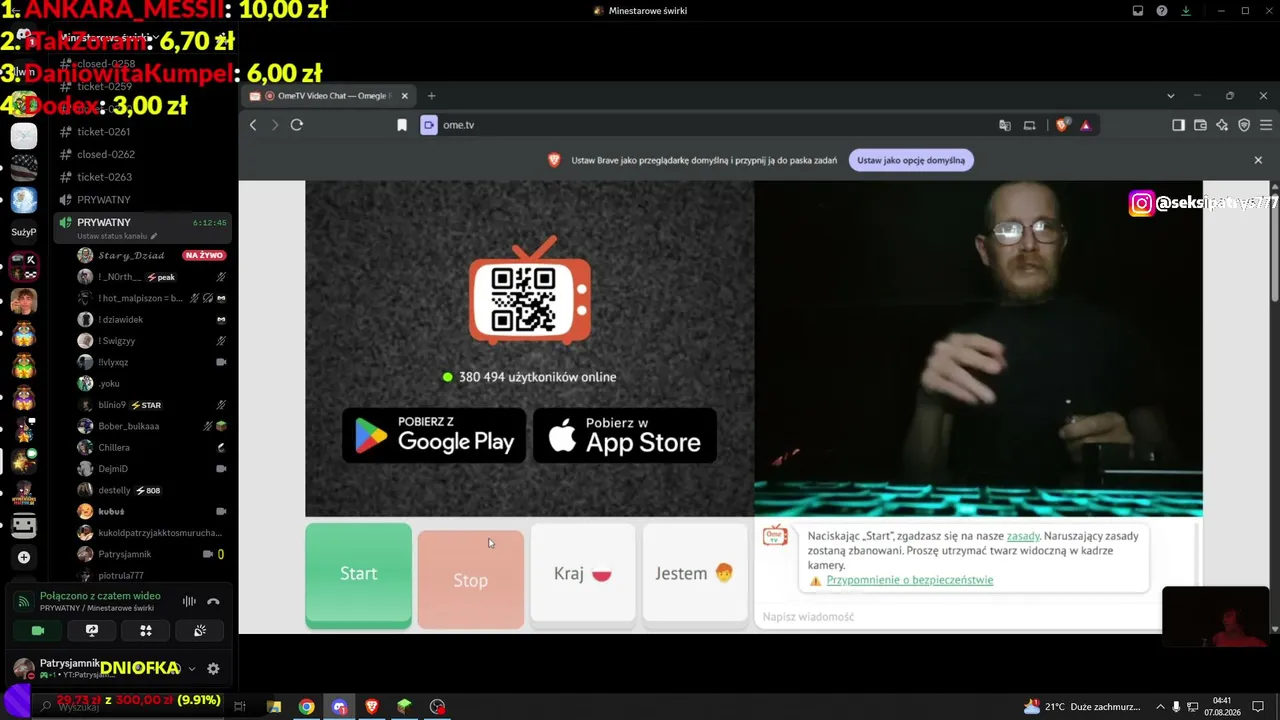Select user DejmiD in voice list
The height and width of the screenshot is (720, 1280).
click(x=113, y=469)
